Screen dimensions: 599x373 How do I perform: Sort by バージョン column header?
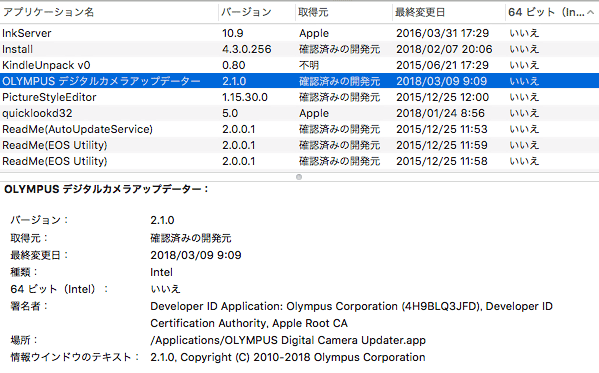(257, 12)
